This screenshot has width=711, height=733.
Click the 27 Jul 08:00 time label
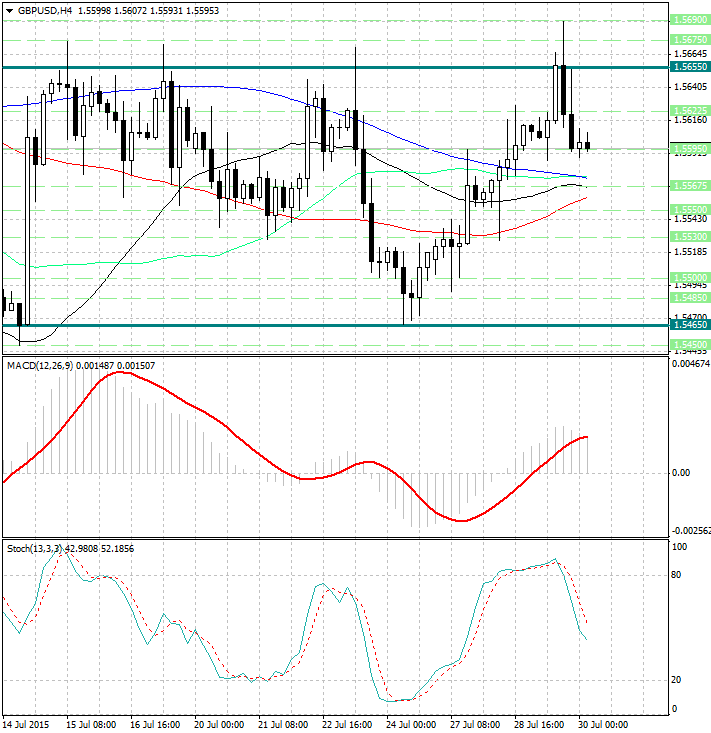(475, 725)
